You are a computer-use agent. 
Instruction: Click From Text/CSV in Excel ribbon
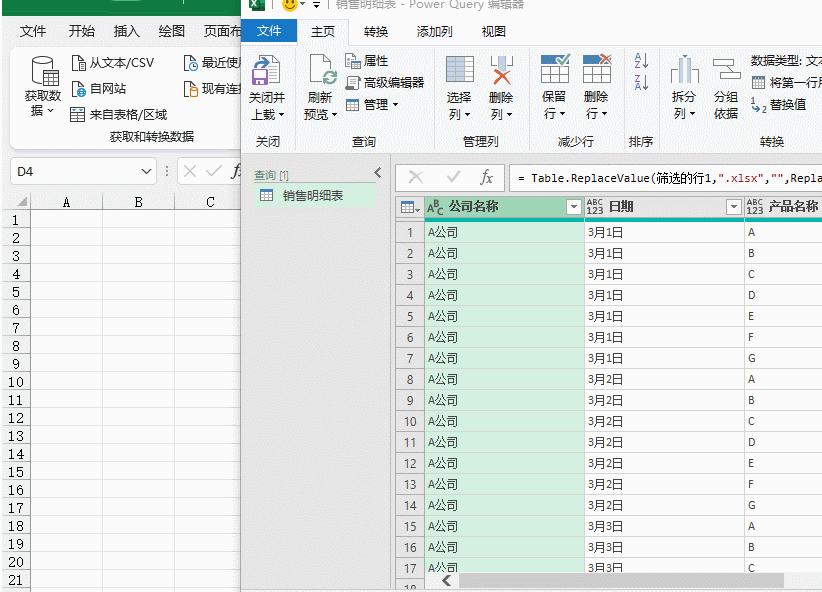click(x=113, y=63)
